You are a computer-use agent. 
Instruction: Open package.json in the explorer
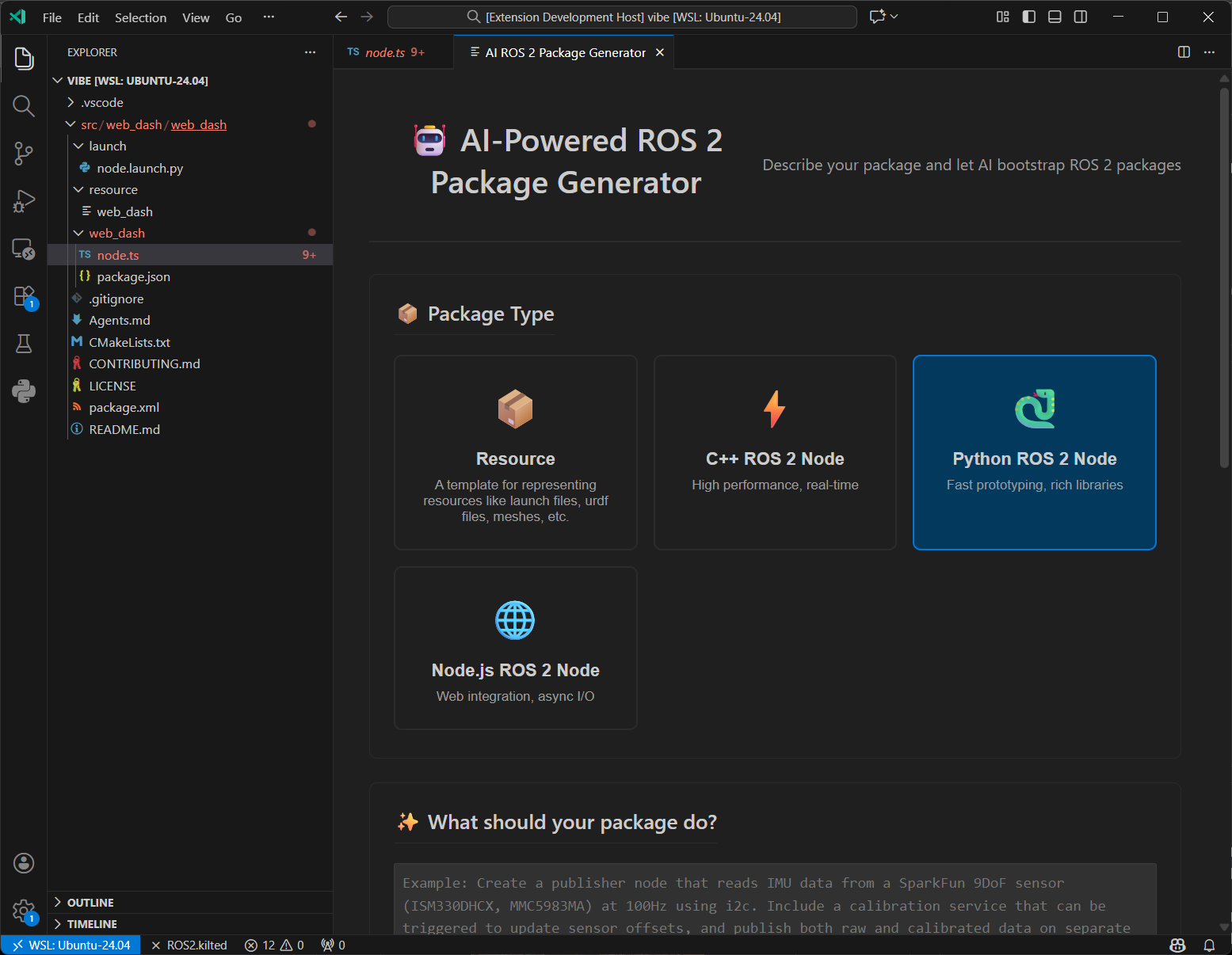tap(190, 276)
